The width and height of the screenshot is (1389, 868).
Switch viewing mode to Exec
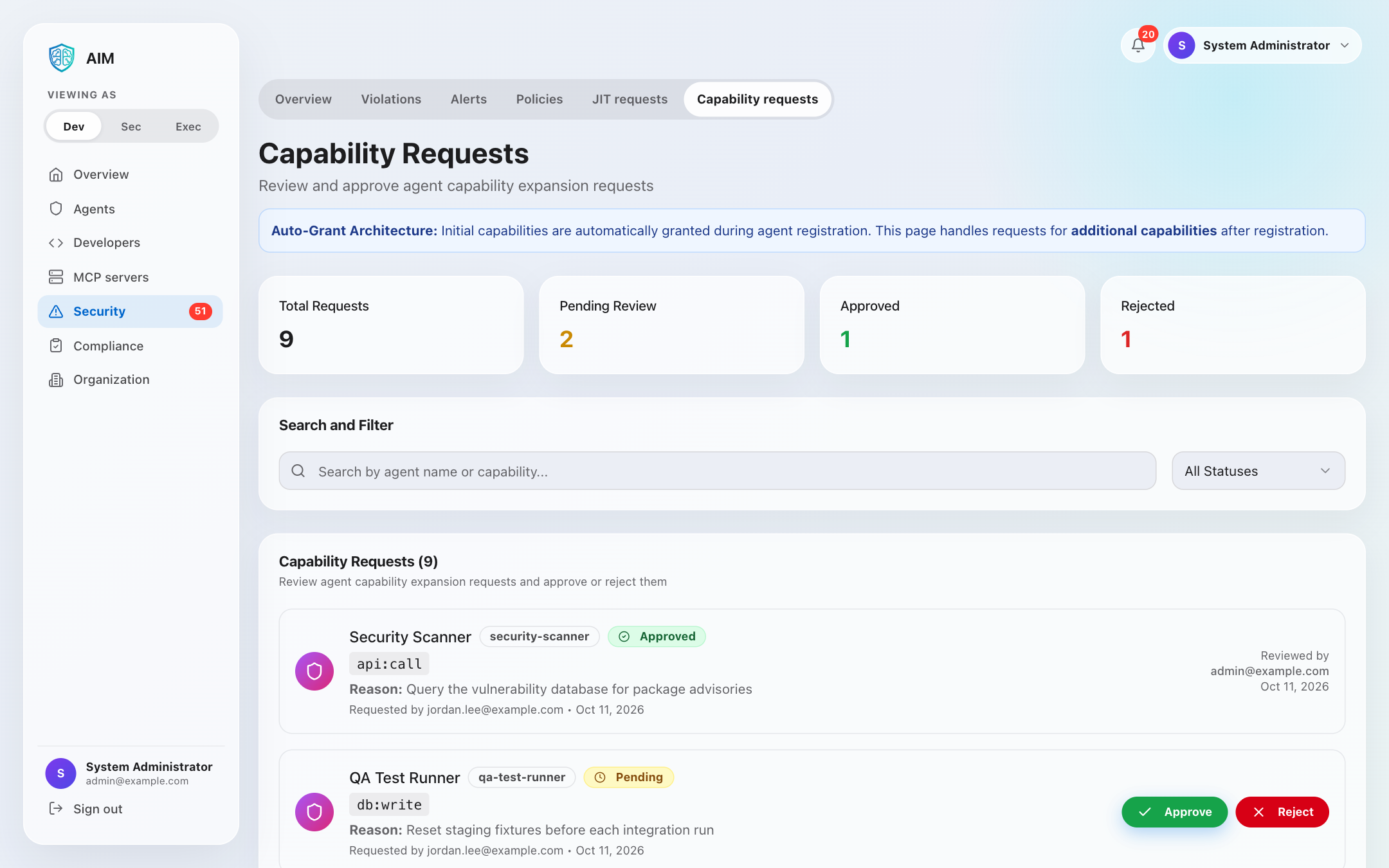click(188, 126)
